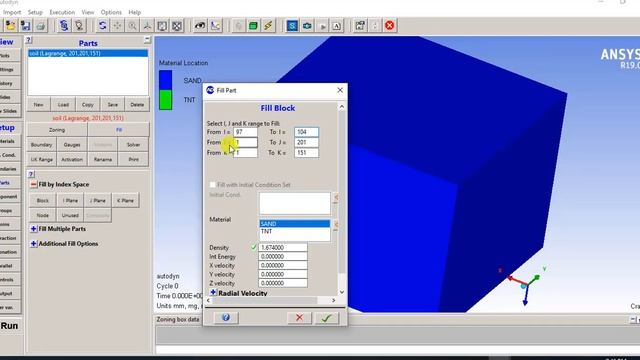Collapse the Fill by Index Space section
Image resolution: width=640 pixels, height=360 pixels.
[33, 184]
